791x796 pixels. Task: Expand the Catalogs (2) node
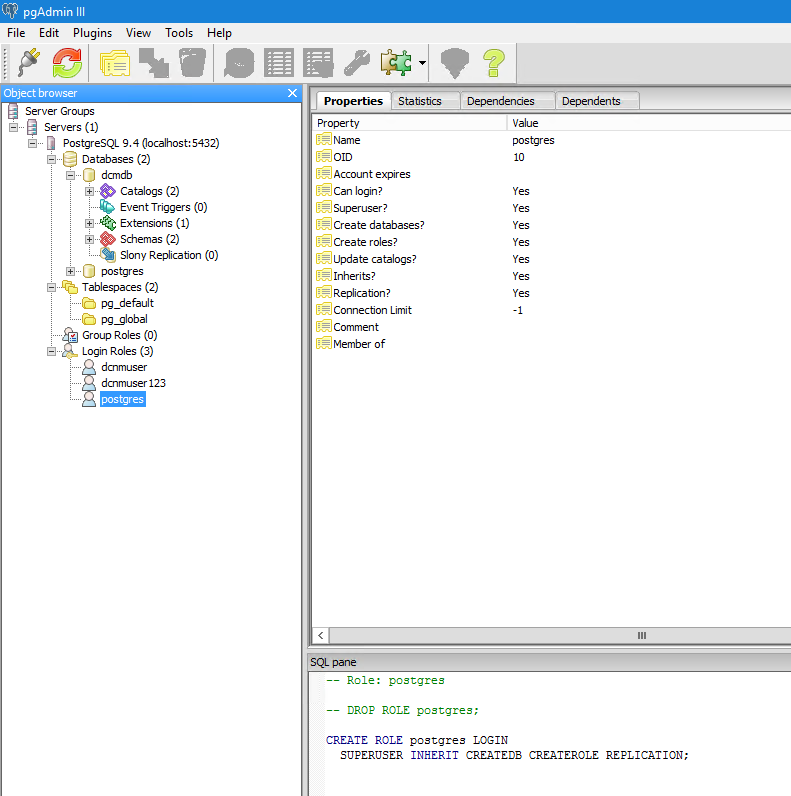89,191
